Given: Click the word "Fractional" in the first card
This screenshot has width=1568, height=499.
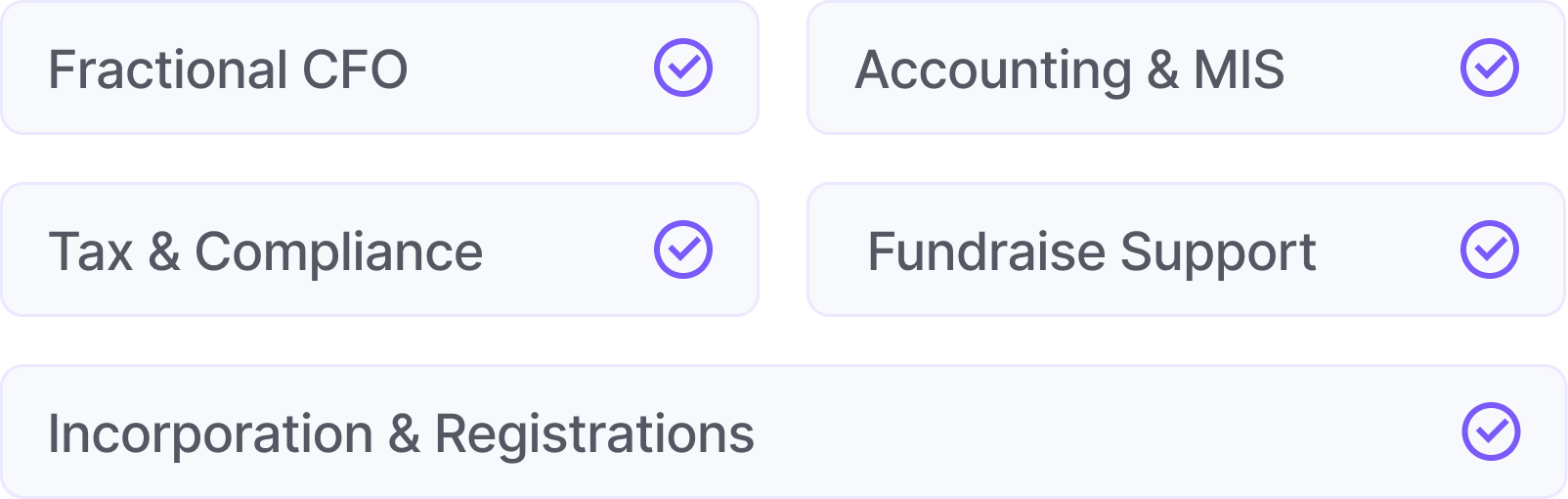Looking at the screenshot, I should pyautogui.click(x=168, y=69).
